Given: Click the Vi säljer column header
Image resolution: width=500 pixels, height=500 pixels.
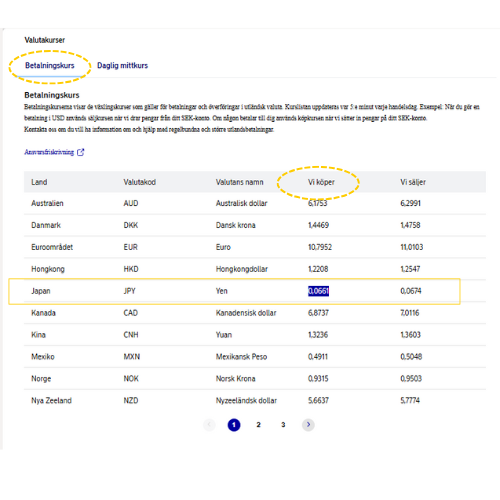Looking at the screenshot, I should (x=413, y=182).
